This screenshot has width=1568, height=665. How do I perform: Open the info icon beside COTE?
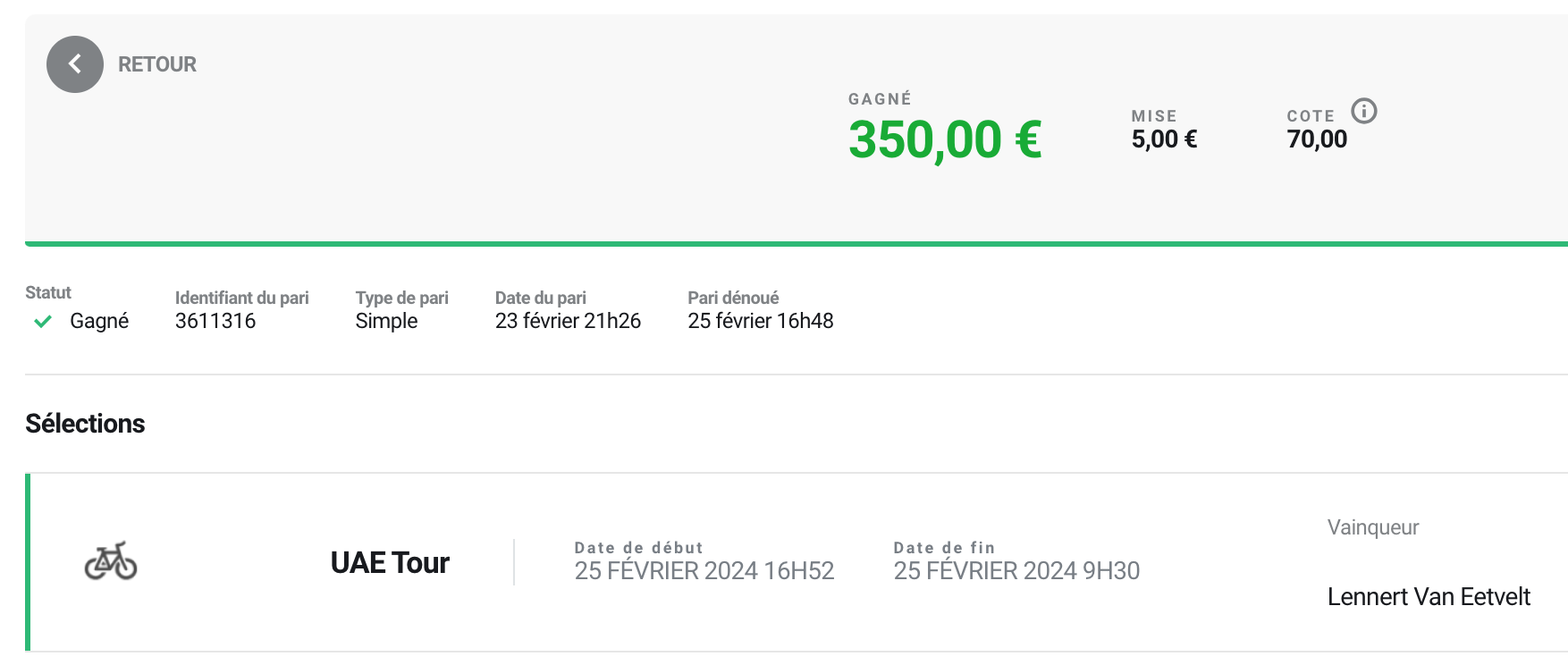(x=1363, y=111)
